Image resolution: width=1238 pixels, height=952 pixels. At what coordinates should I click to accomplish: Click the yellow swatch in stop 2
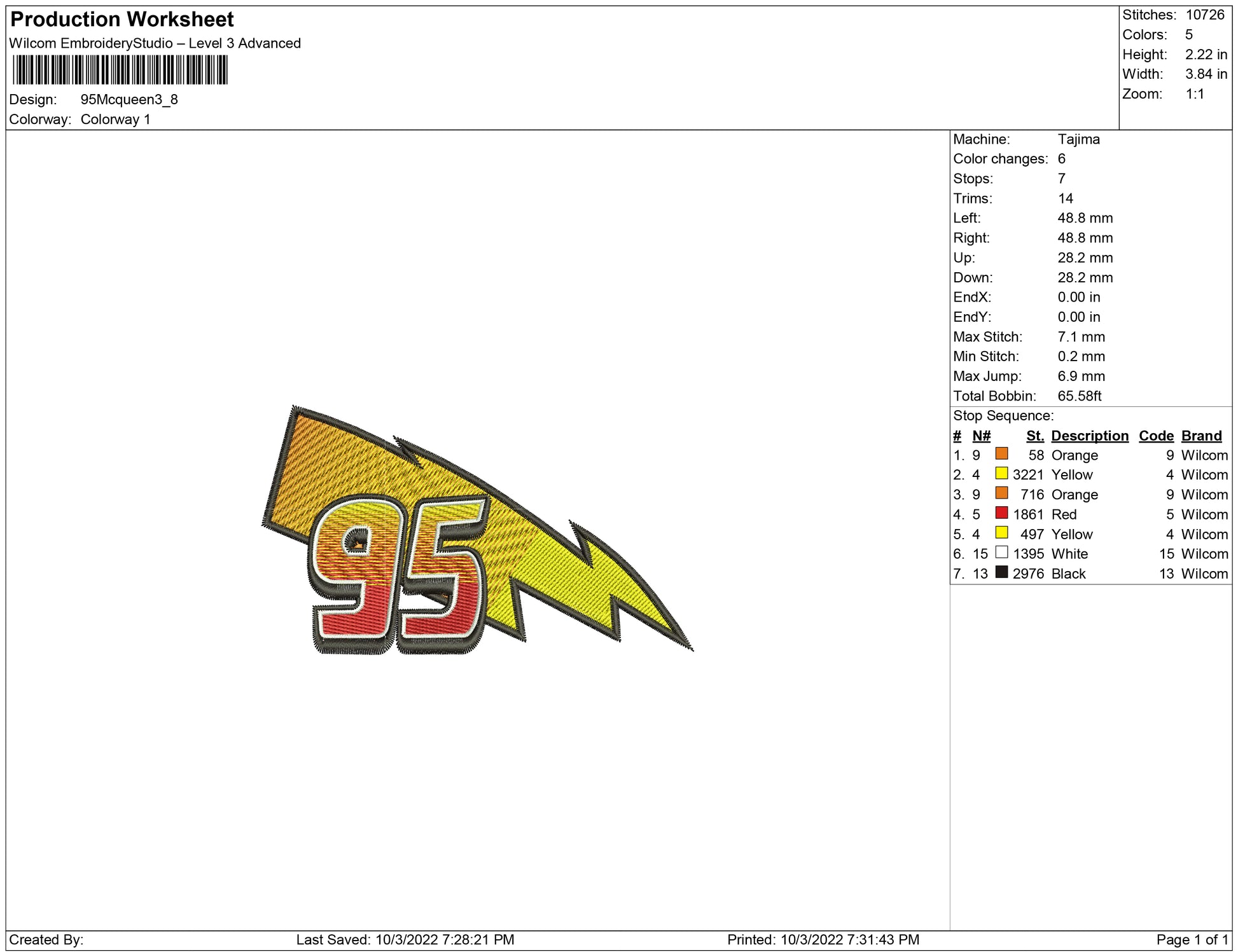click(x=1001, y=473)
